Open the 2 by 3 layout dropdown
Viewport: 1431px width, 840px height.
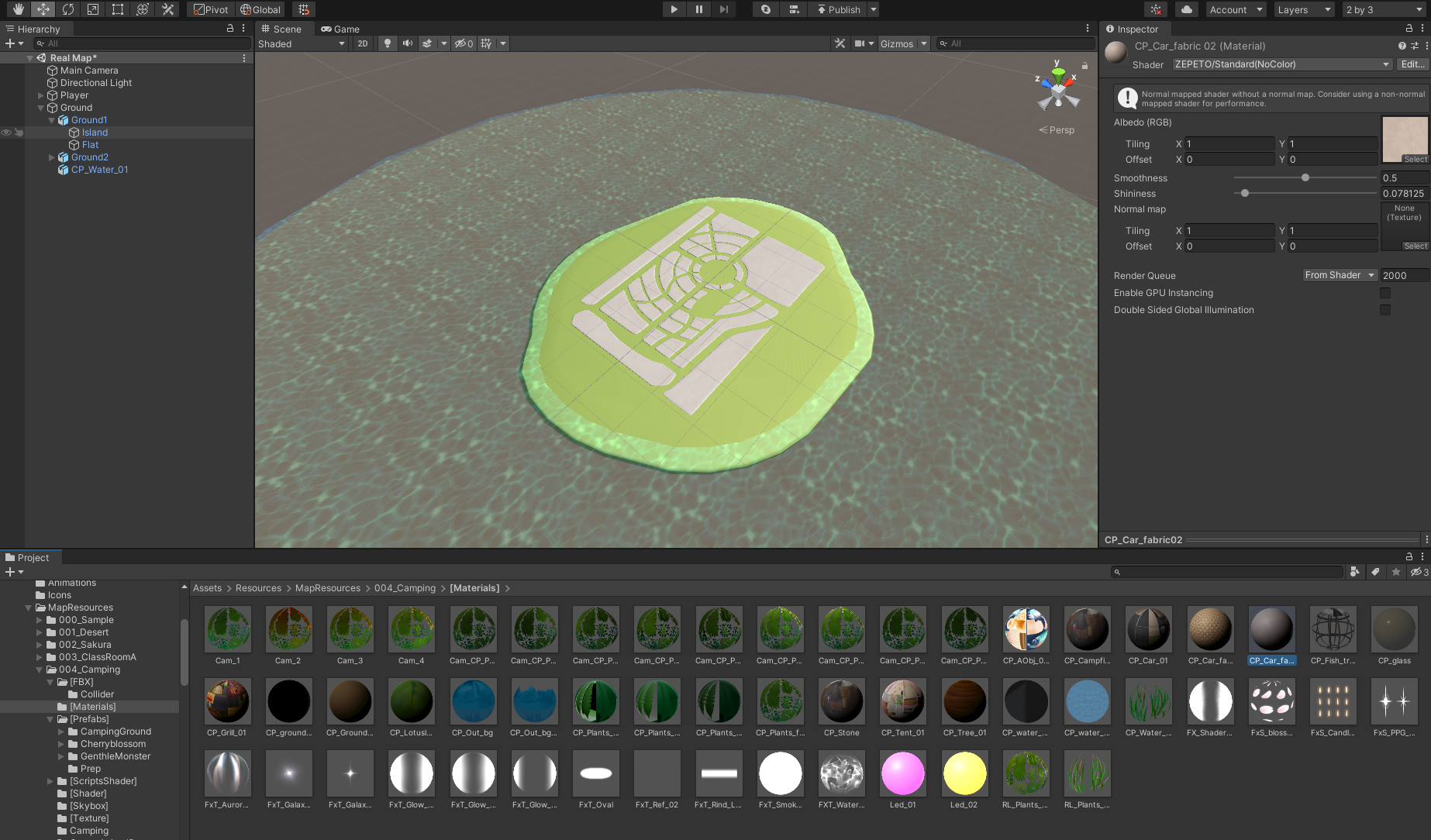tap(1384, 9)
